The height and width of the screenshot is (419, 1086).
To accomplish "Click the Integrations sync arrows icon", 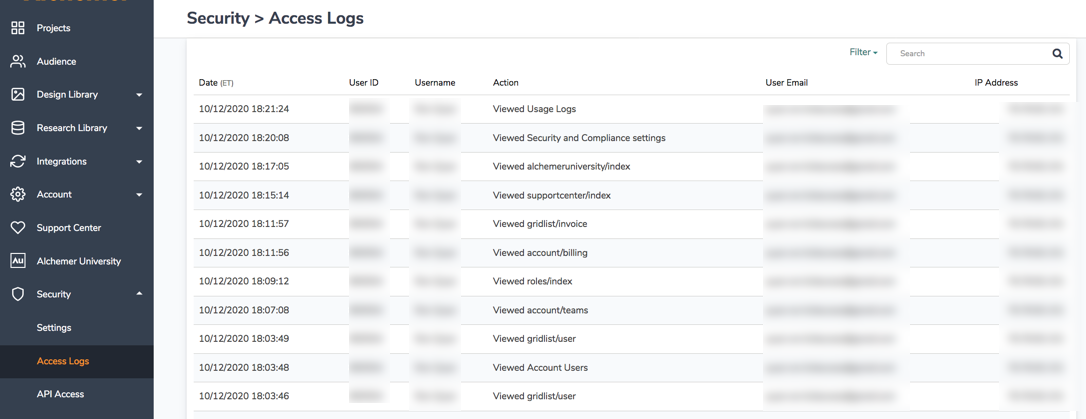I will [18, 161].
